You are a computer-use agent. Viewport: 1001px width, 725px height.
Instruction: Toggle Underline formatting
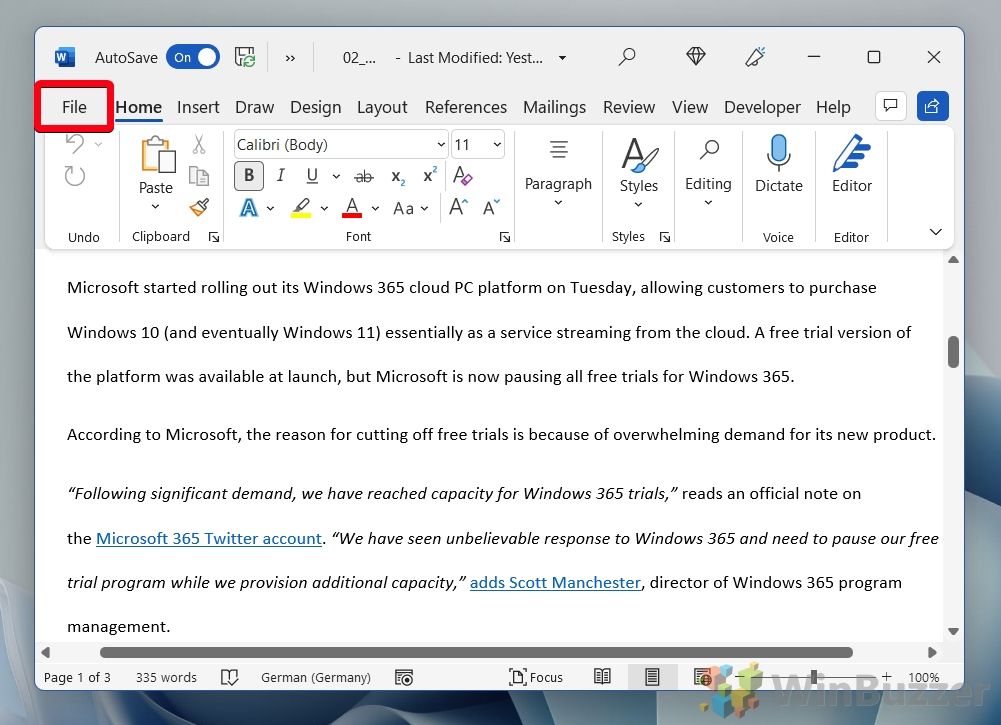click(x=312, y=176)
